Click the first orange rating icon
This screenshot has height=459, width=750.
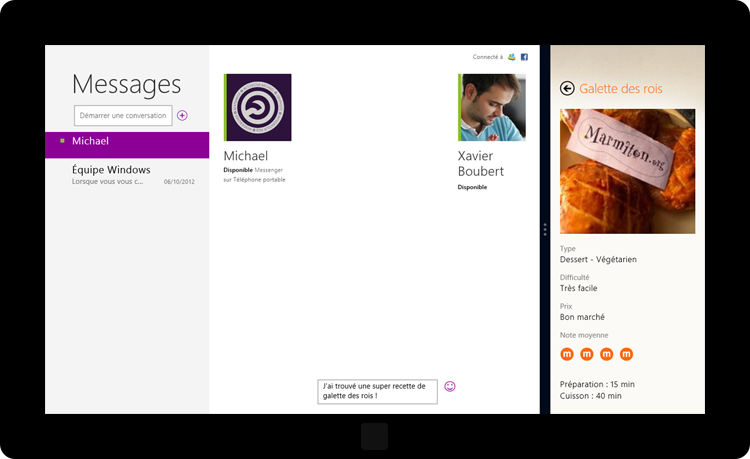pos(567,354)
